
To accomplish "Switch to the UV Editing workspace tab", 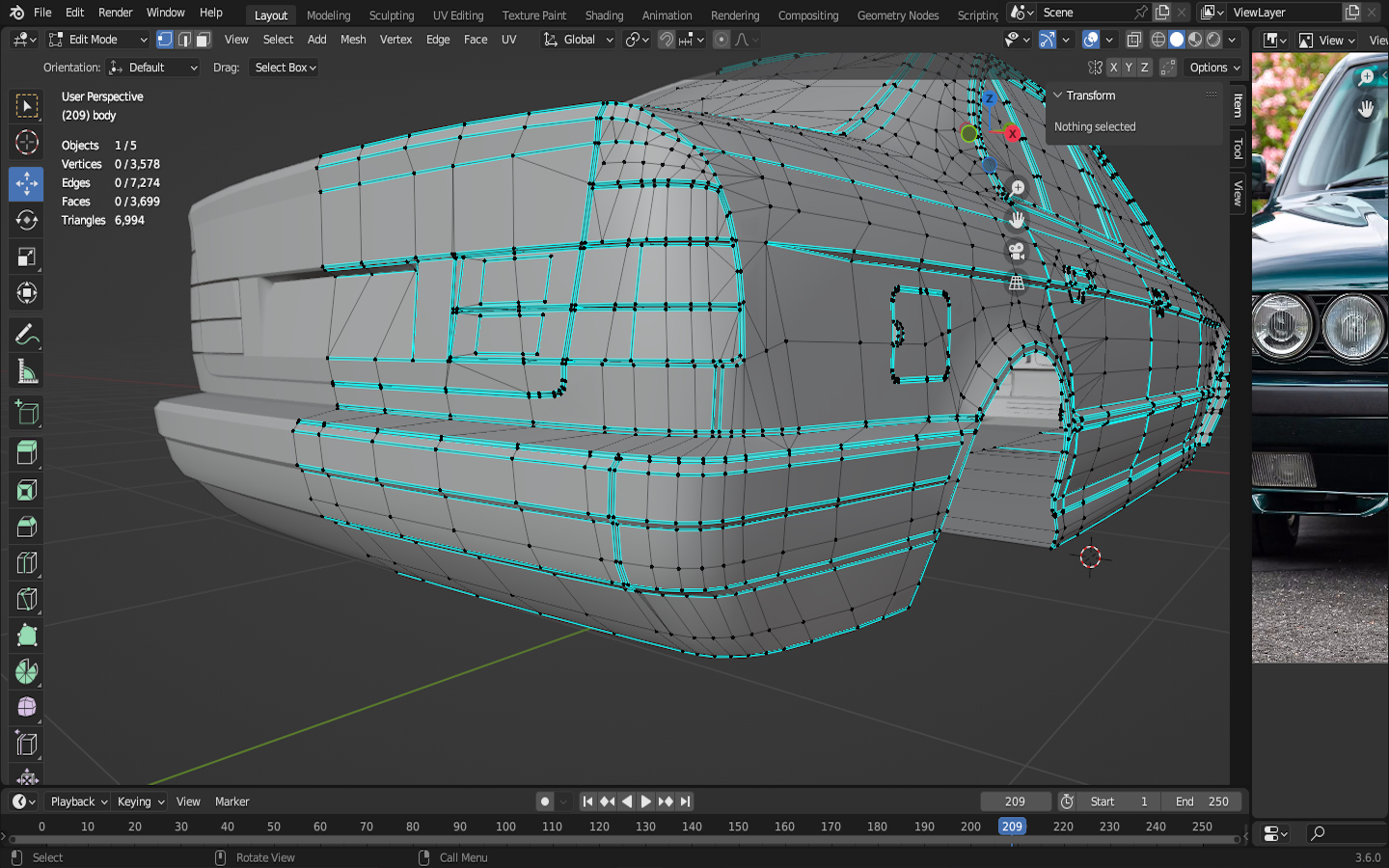I will click(458, 15).
